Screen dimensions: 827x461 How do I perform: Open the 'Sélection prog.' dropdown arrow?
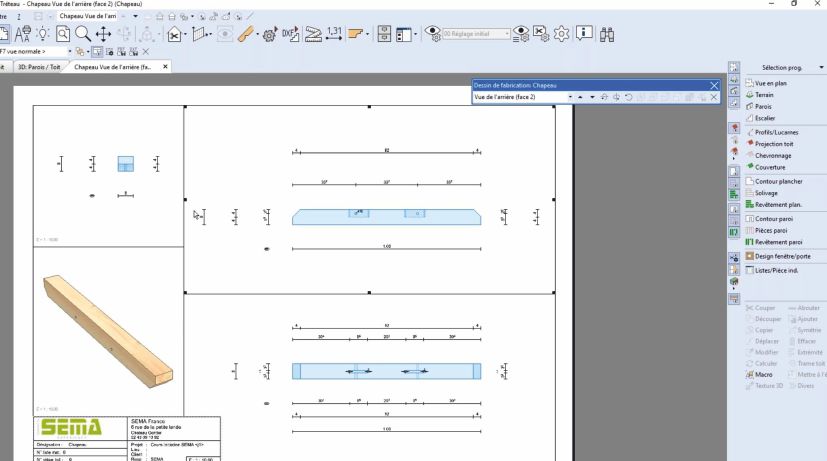[820, 67]
